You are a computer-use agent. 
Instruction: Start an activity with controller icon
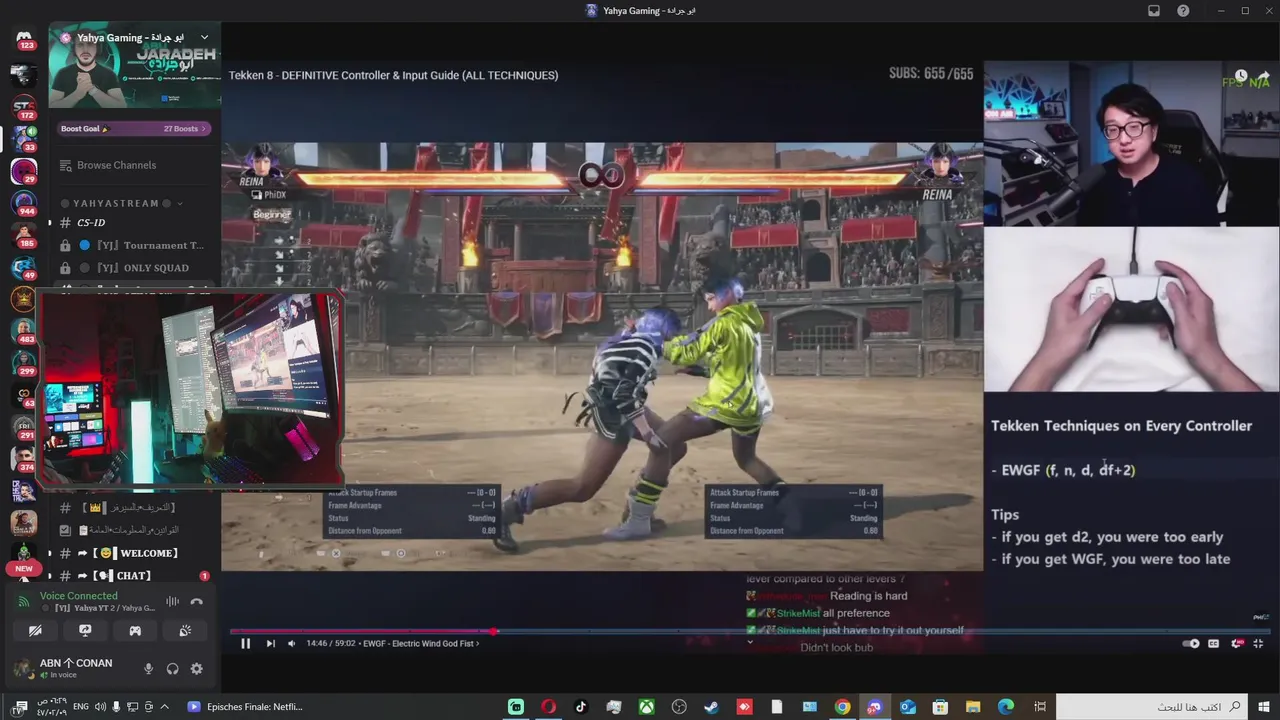tap(135, 631)
